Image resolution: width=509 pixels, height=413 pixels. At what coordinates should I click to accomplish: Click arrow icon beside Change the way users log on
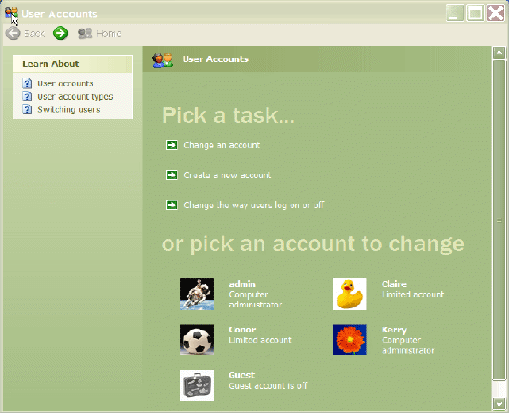pyautogui.click(x=172, y=205)
